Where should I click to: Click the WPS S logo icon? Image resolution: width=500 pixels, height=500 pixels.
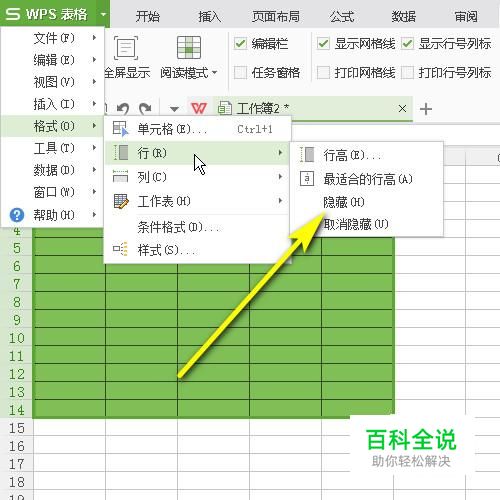coord(13,14)
